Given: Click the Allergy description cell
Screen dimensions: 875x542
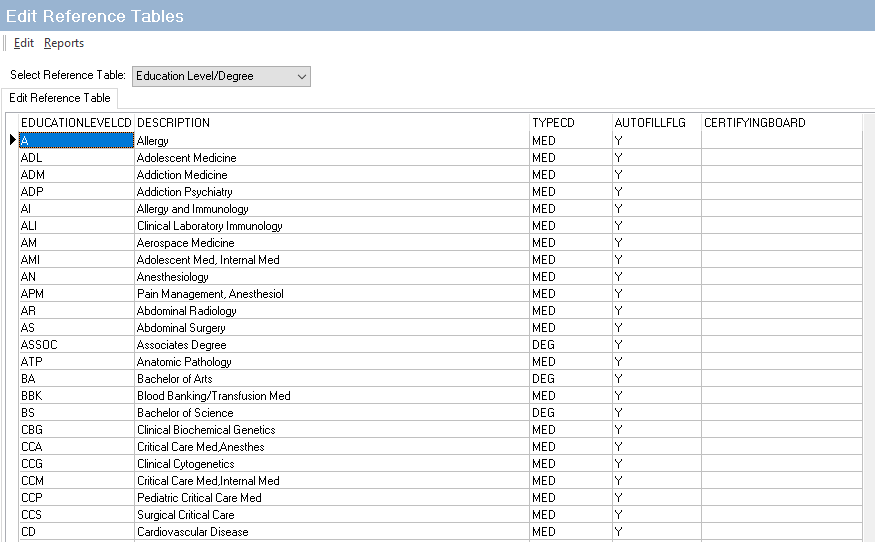Looking at the screenshot, I should click(x=332, y=141).
